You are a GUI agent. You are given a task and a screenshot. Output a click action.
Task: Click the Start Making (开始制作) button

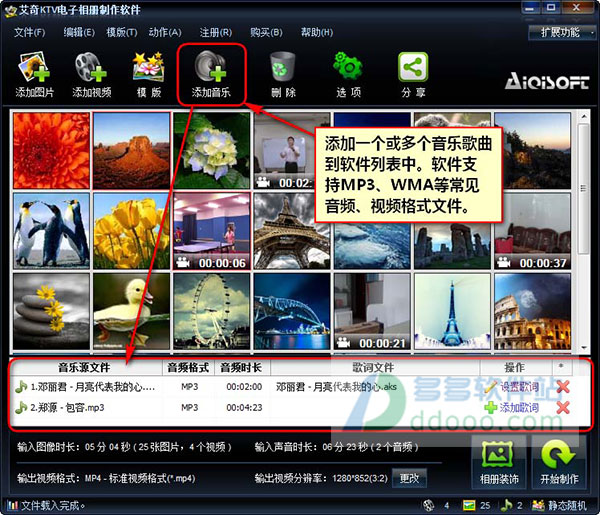[559, 462]
